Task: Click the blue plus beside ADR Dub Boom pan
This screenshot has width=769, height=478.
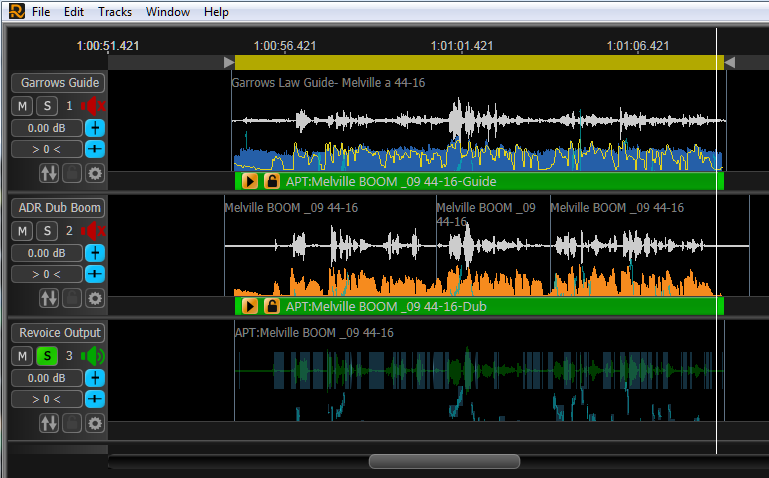Action: point(95,274)
